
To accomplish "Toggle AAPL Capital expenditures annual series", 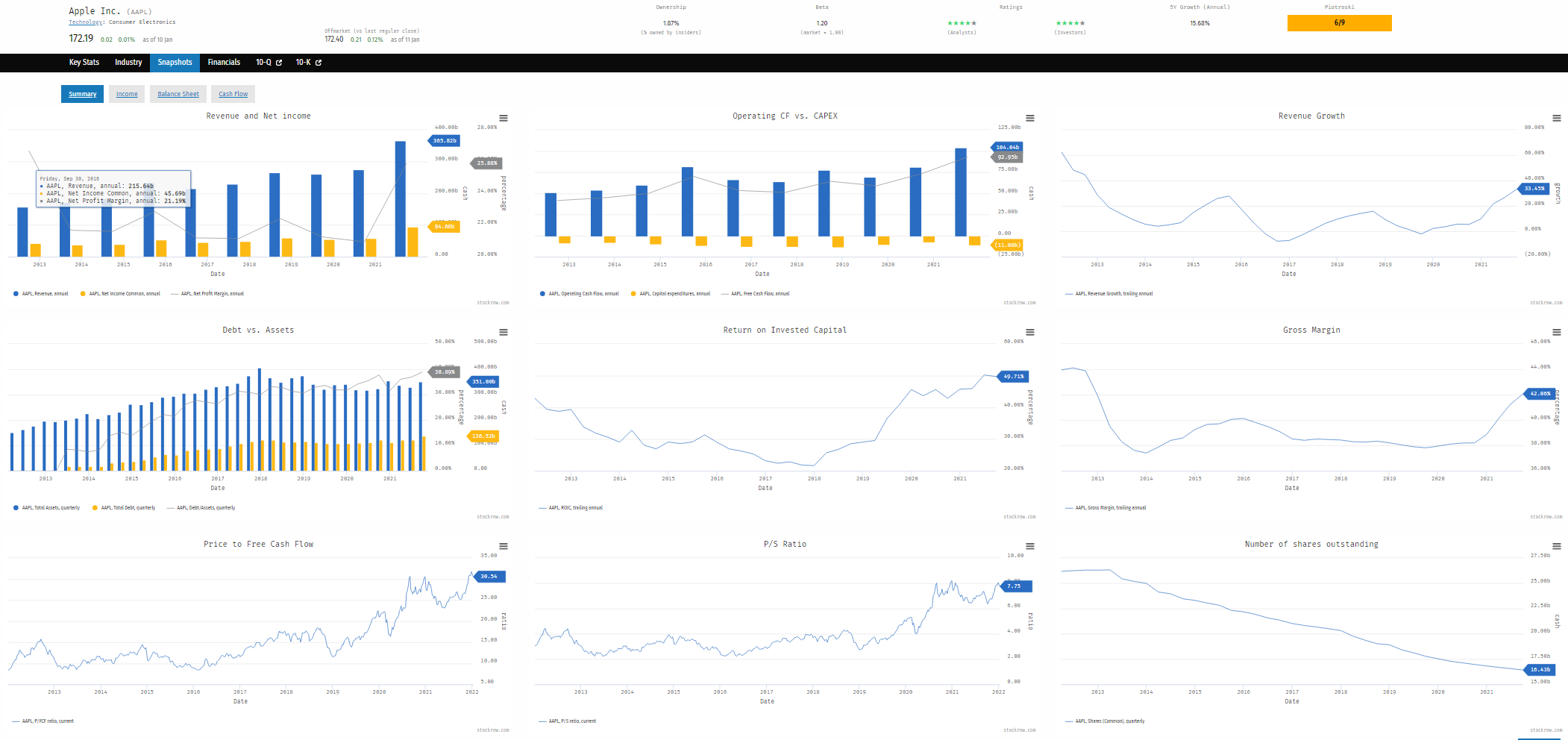I will tap(671, 294).
